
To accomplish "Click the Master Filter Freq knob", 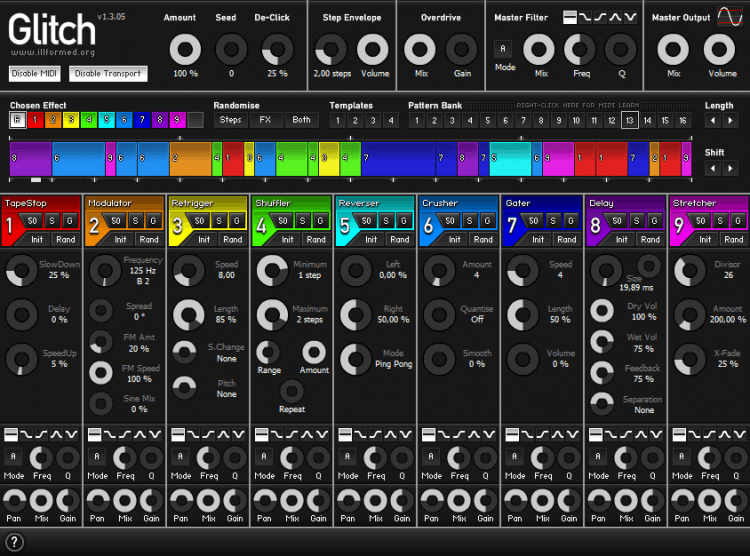I will coord(580,49).
